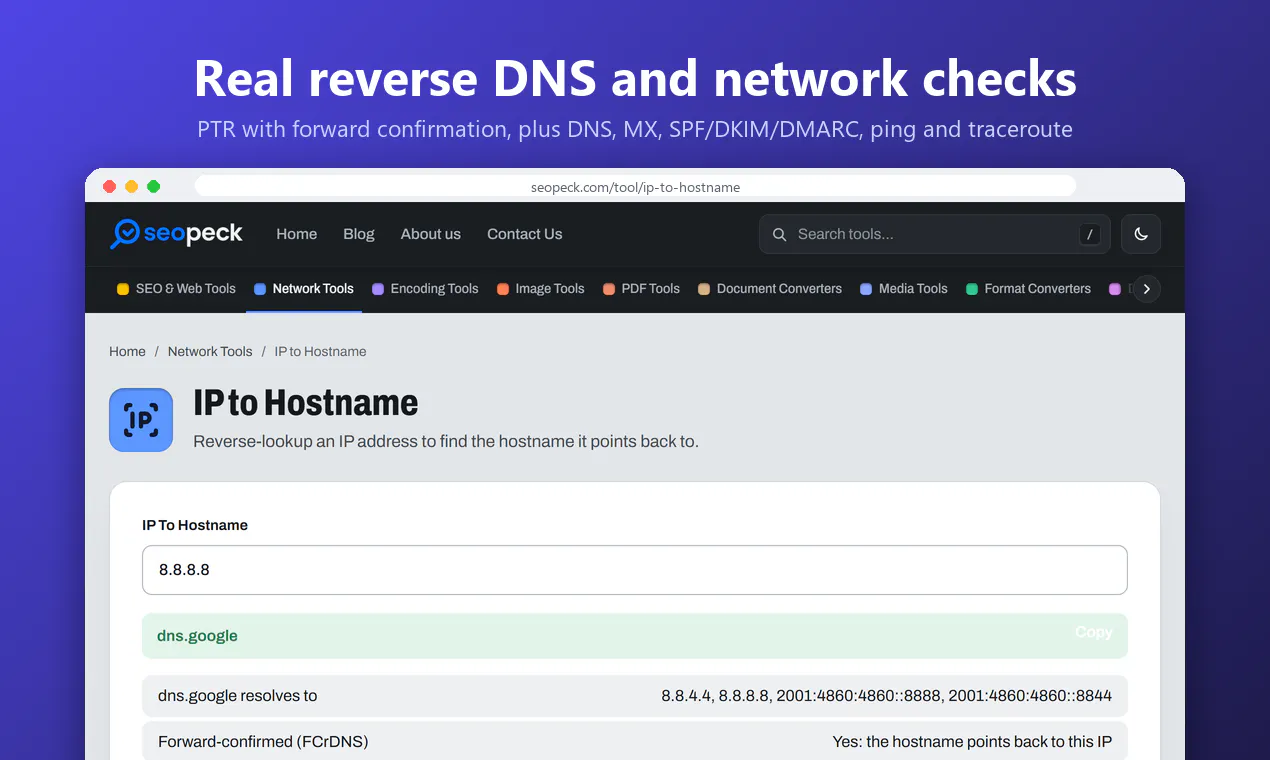The height and width of the screenshot is (760, 1270).
Task: Copy the dns.google hostname result
Action: pyautogui.click(x=1093, y=632)
